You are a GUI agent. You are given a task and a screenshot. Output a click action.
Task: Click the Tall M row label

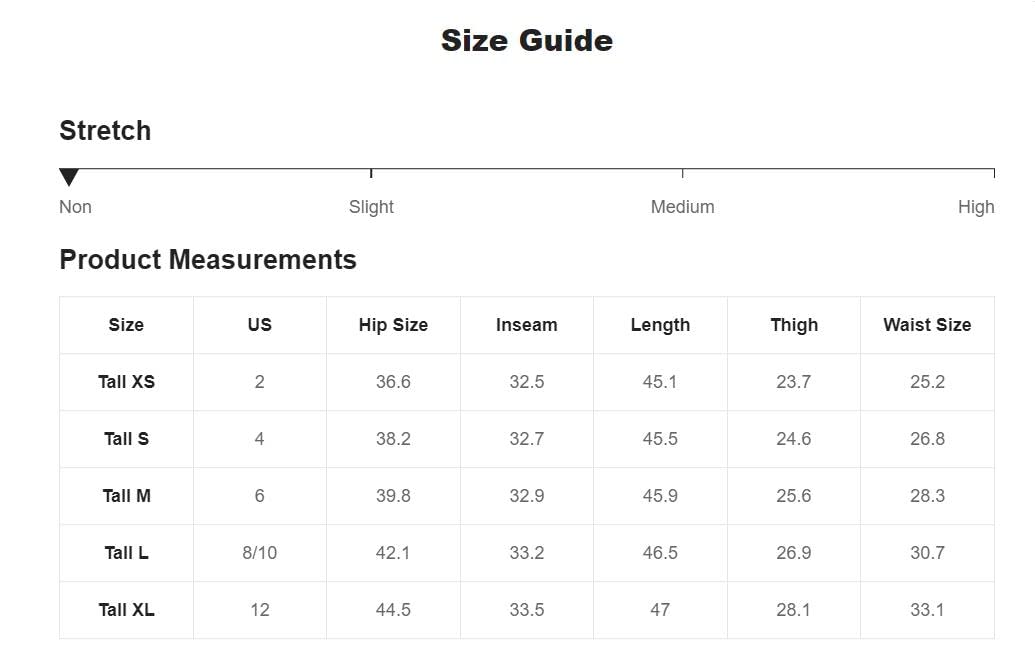(x=126, y=496)
